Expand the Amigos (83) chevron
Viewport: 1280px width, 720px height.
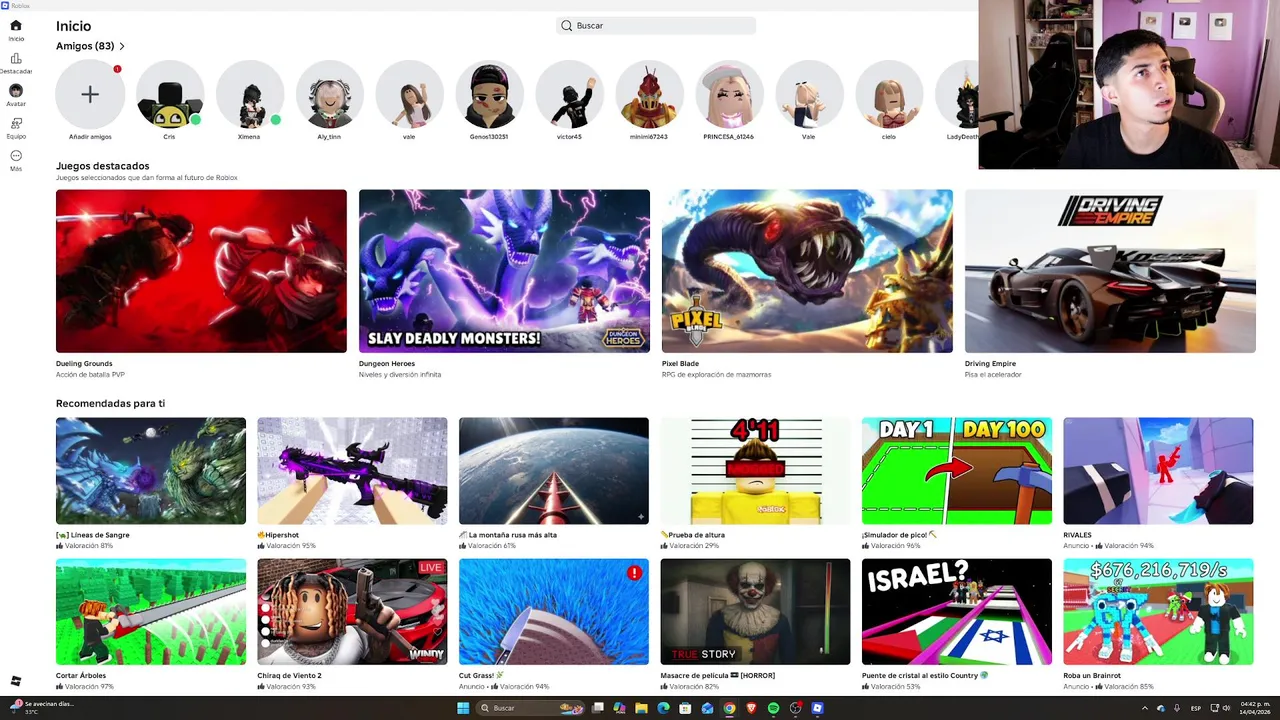122,46
